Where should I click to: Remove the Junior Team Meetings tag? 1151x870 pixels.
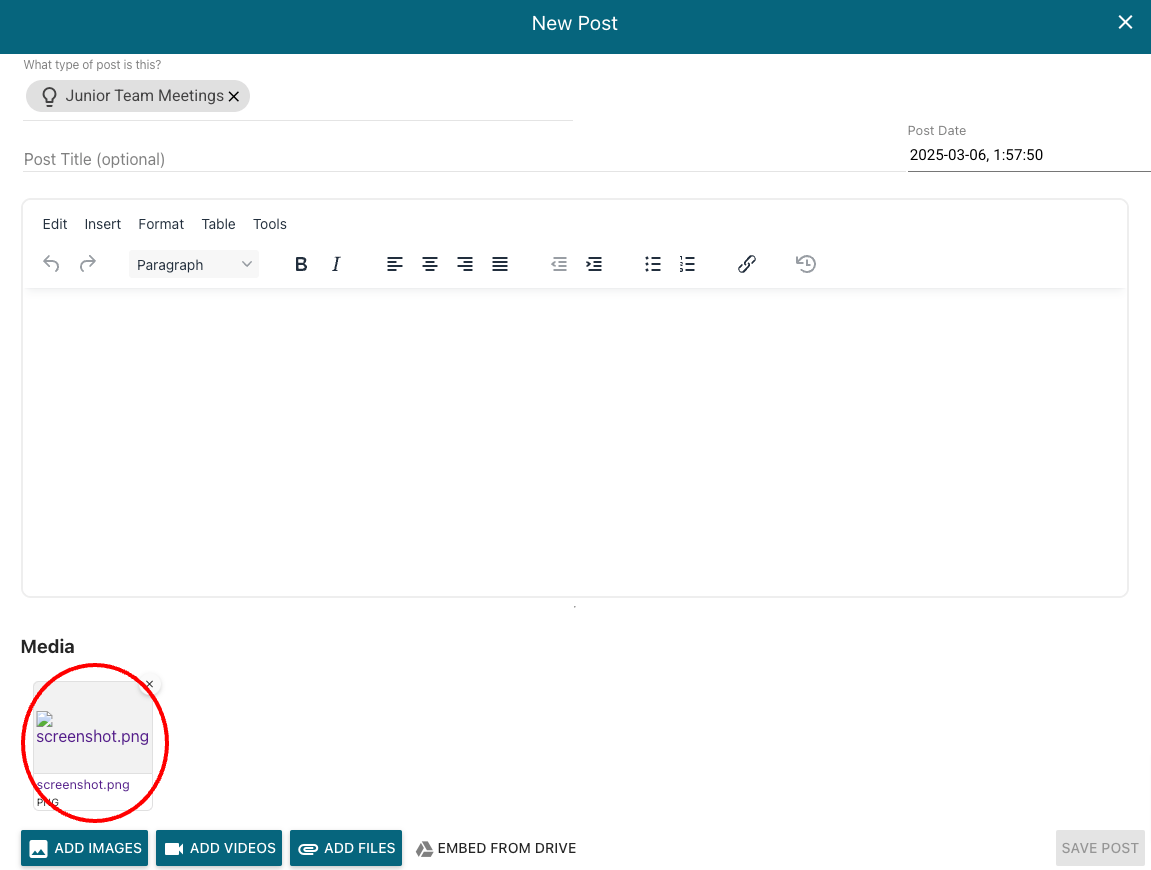coord(234,96)
